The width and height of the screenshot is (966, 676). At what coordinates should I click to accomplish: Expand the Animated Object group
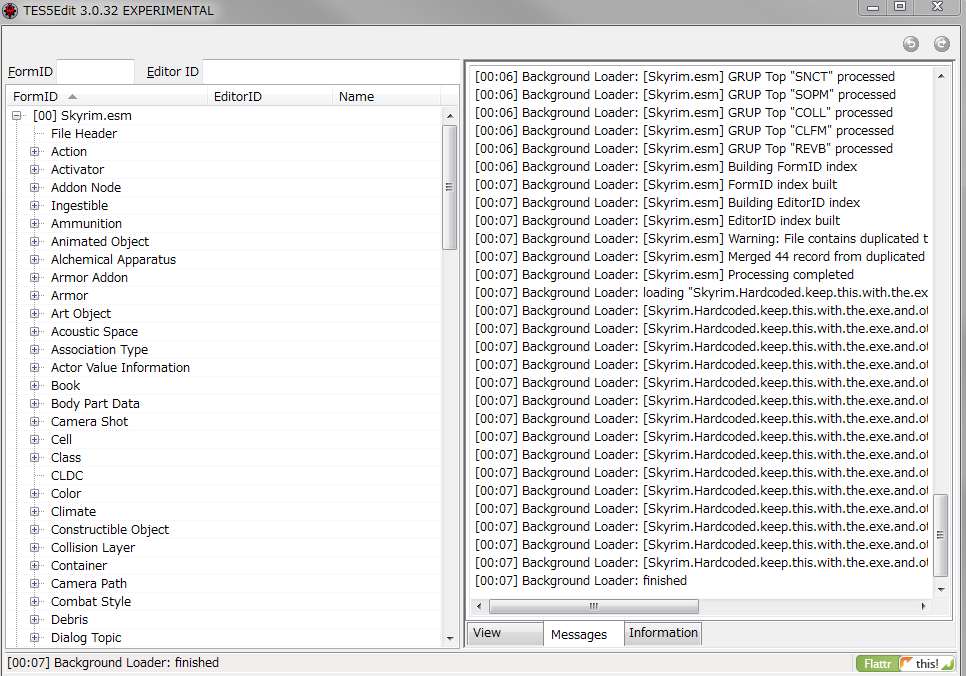(34, 241)
